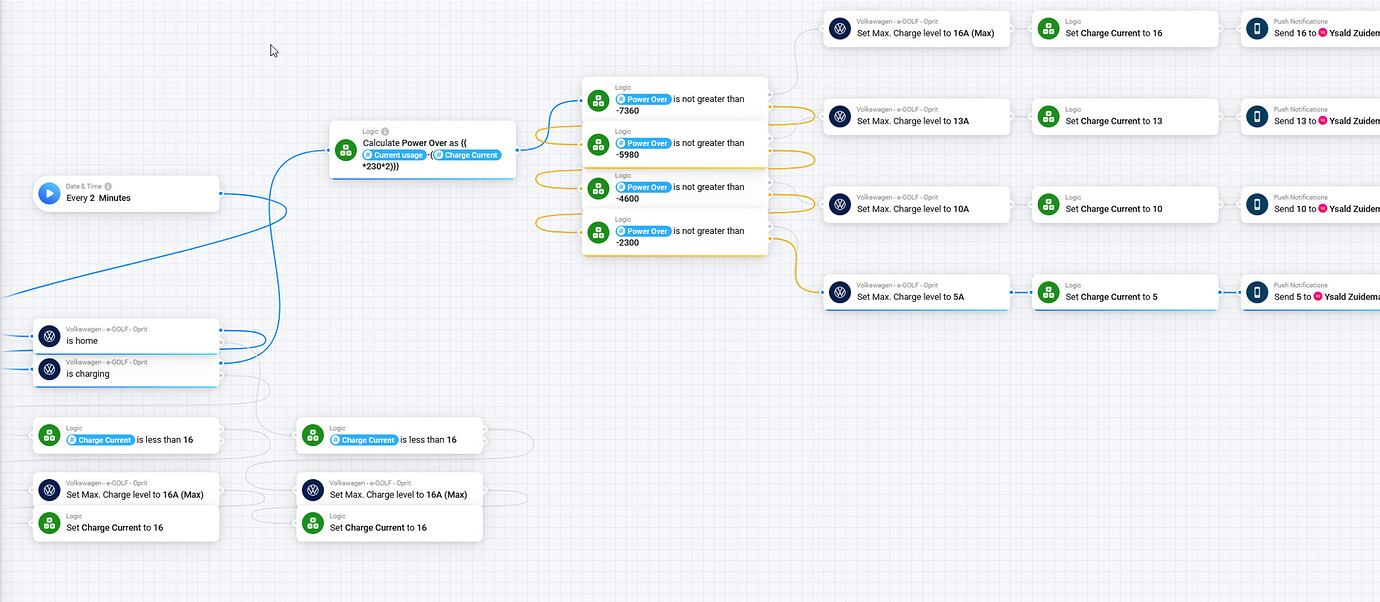Click the info icon on Calculate Power Over card

[385, 131]
